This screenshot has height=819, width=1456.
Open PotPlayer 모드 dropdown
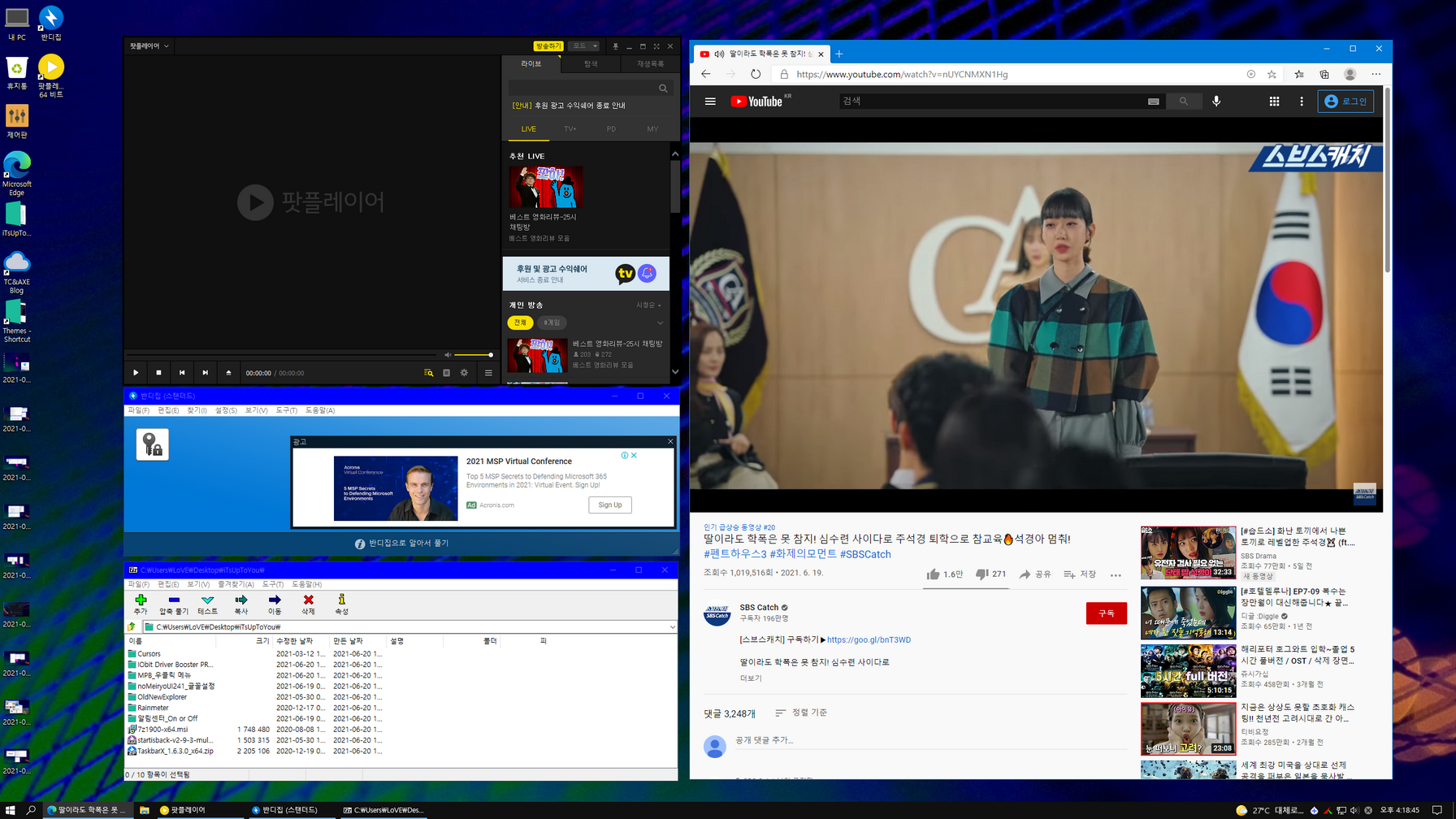click(x=583, y=46)
